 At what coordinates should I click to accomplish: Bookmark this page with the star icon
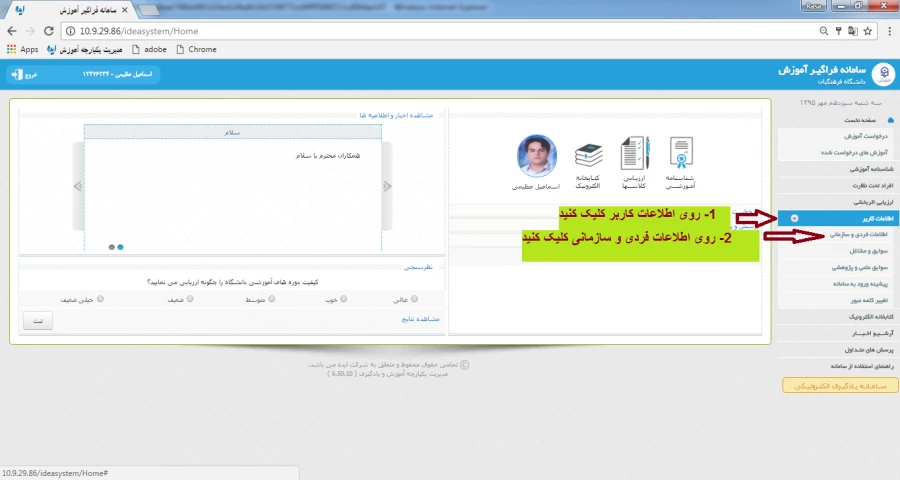tap(868, 31)
